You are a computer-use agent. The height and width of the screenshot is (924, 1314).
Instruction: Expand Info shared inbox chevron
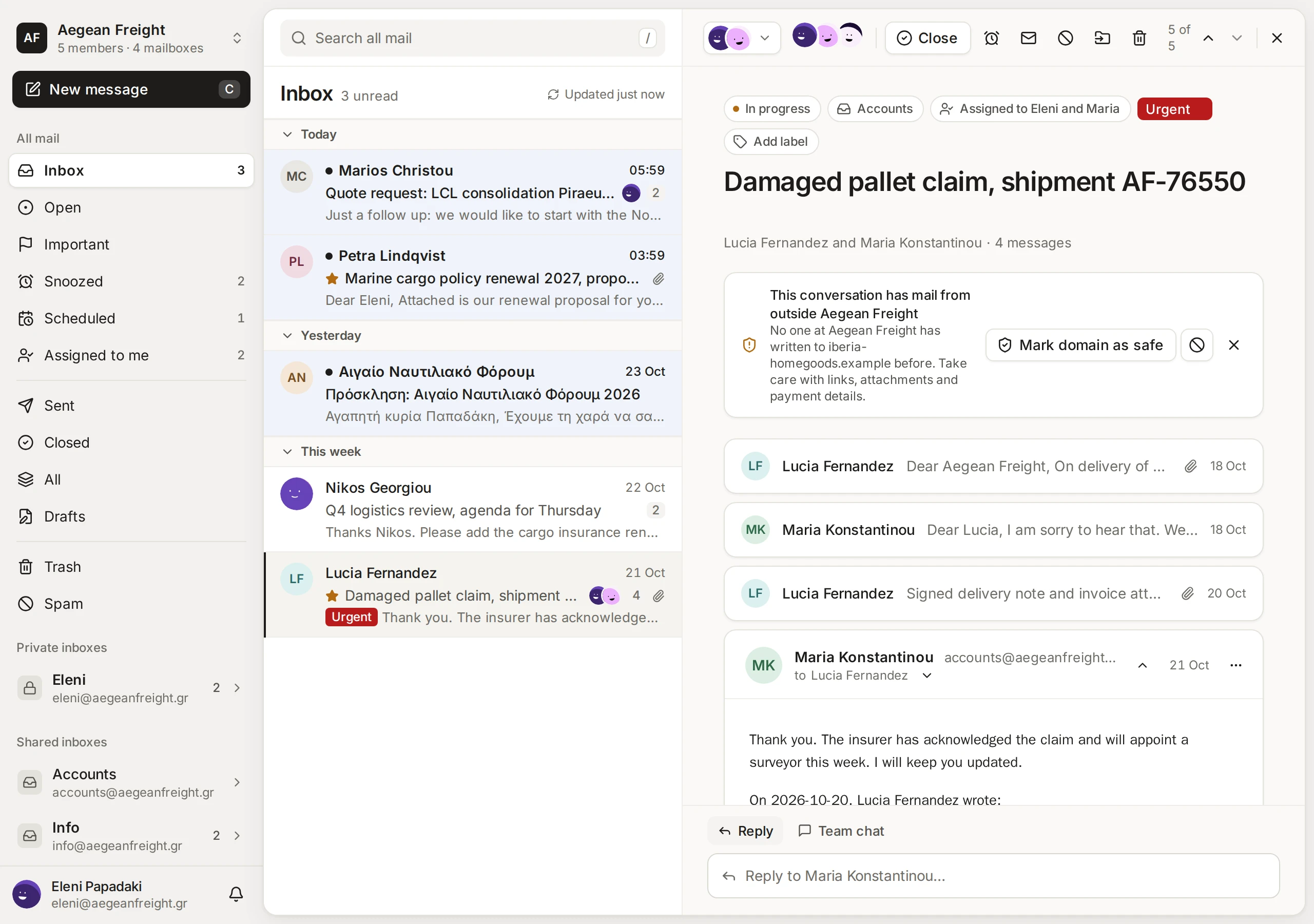pyautogui.click(x=237, y=835)
